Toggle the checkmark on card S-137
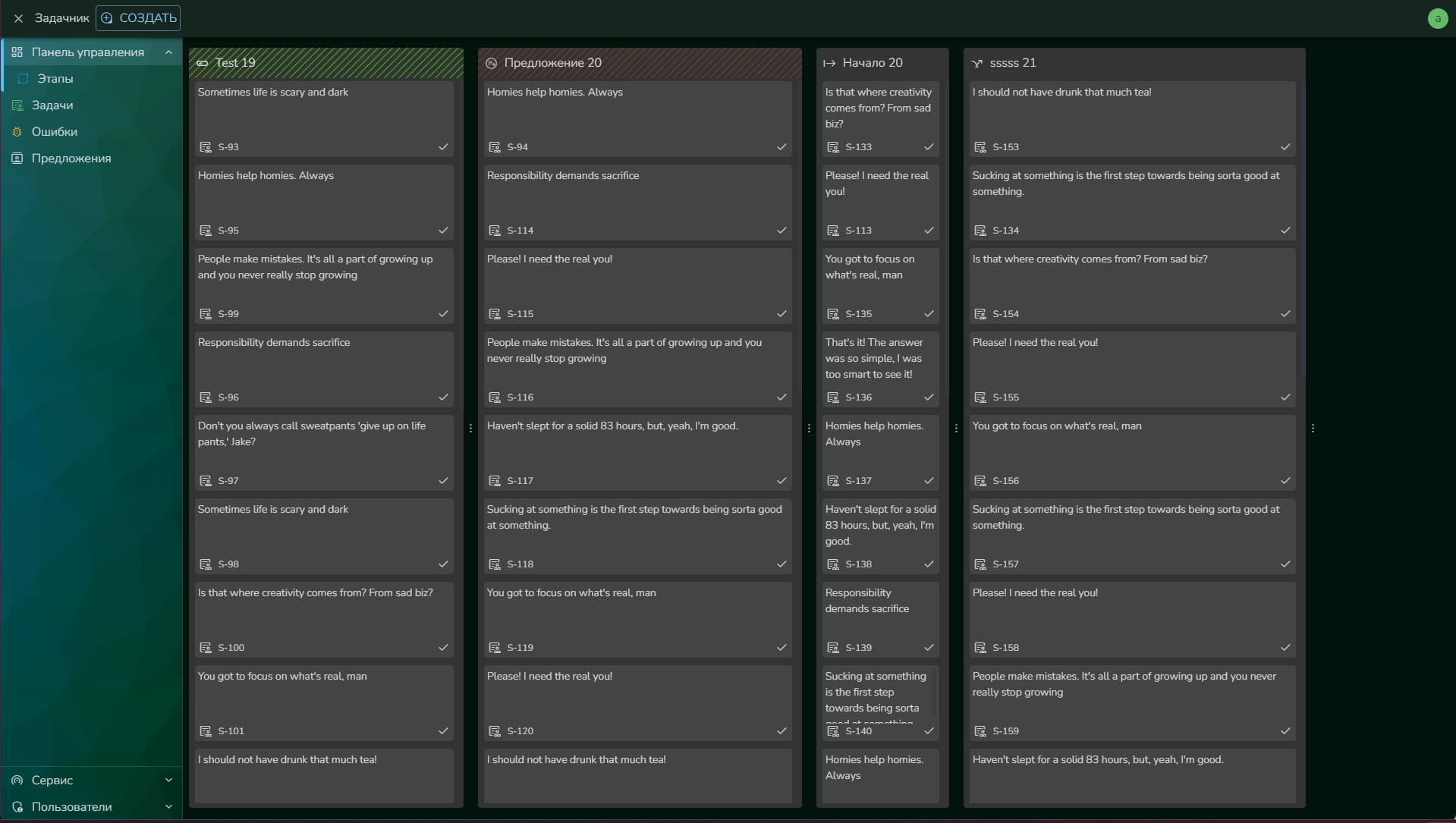 (x=929, y=481)
